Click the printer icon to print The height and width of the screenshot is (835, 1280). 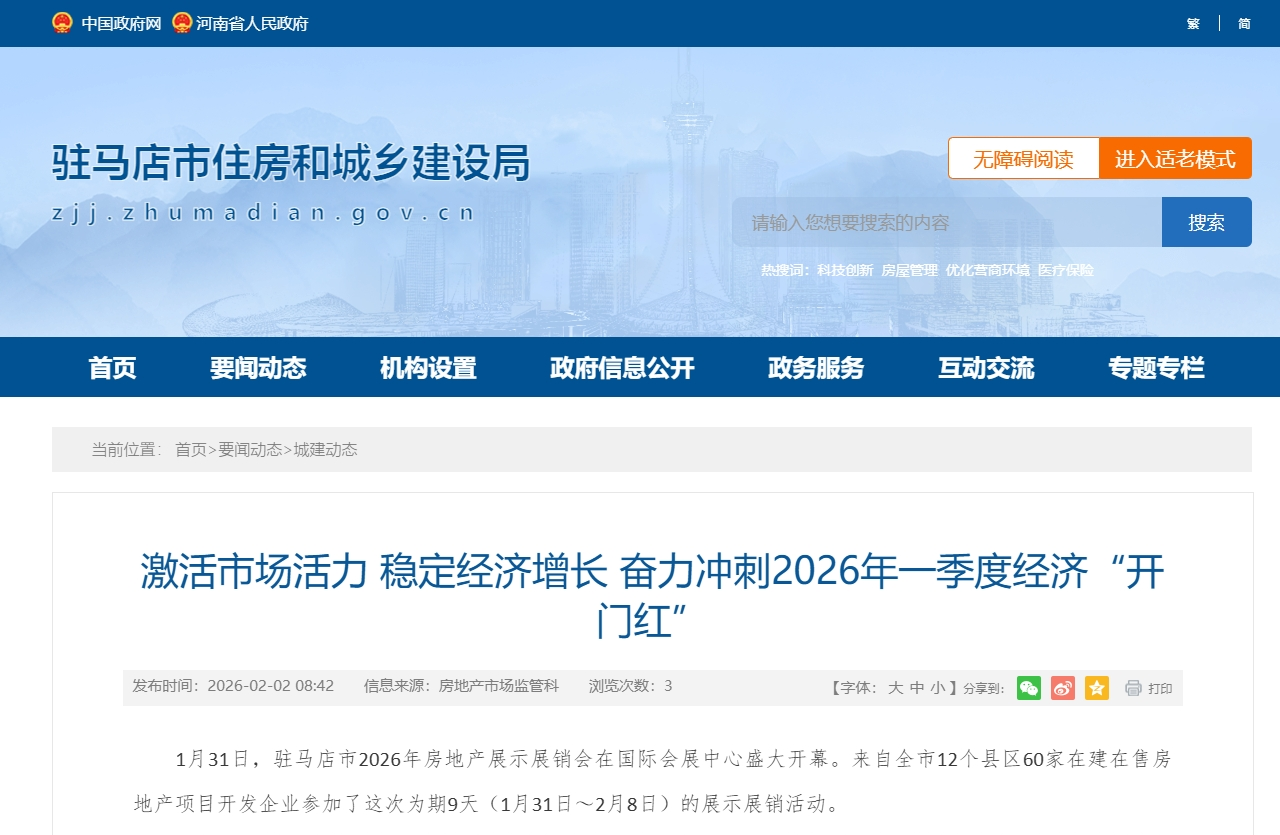tap(1133, 688)
